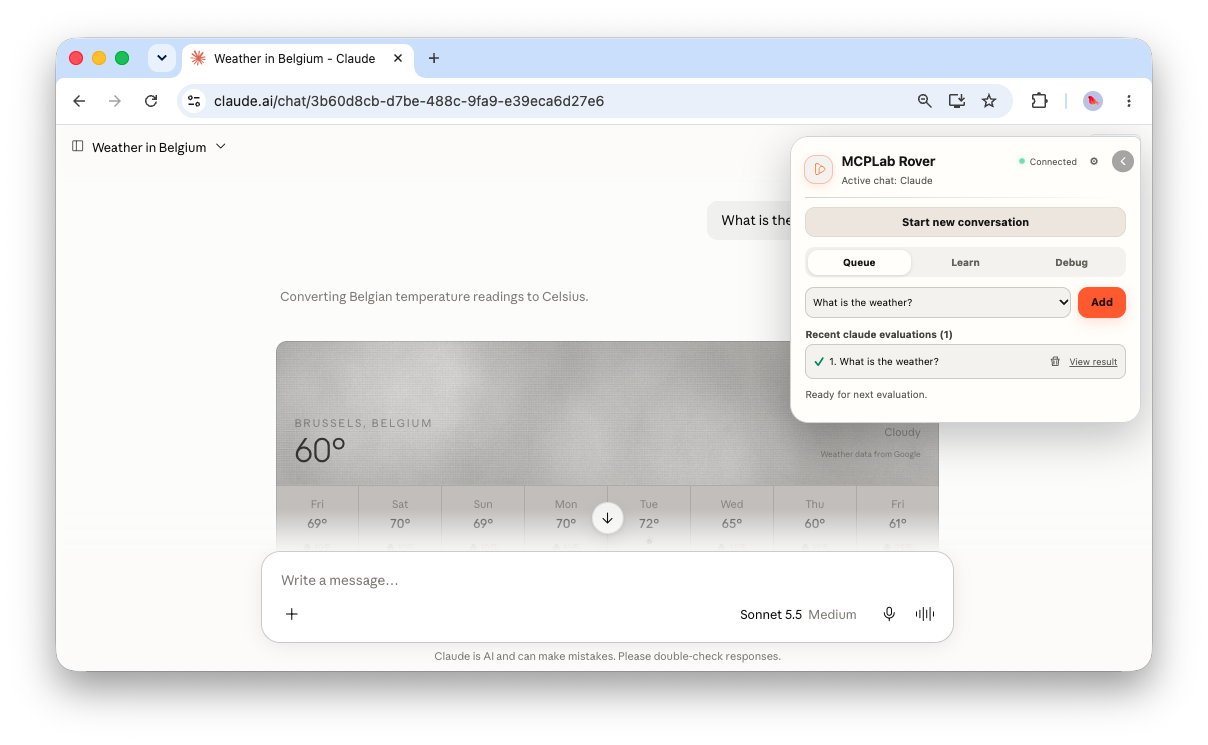Open Chrome three-dot menu
The height and width of the screenshot is (745, 1208).
click(x=1129, y=101)
